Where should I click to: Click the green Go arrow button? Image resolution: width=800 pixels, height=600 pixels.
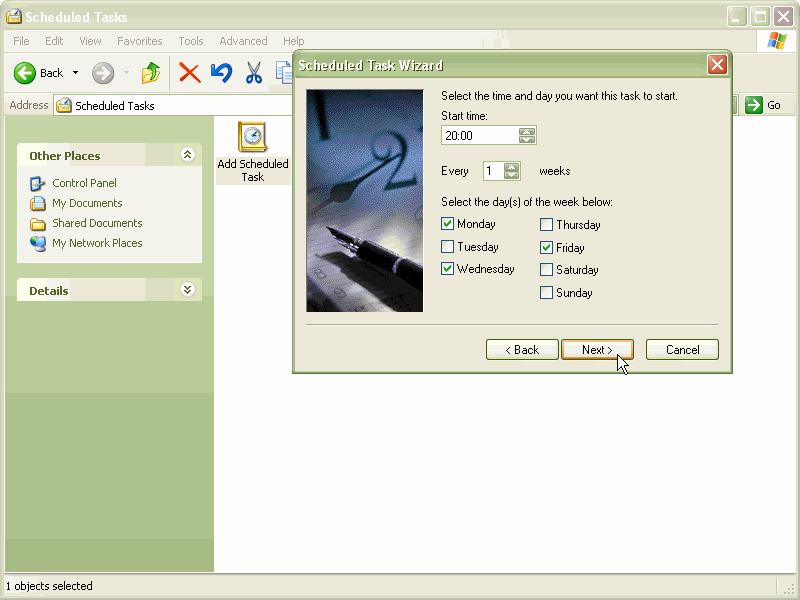[x=753, y=105]
